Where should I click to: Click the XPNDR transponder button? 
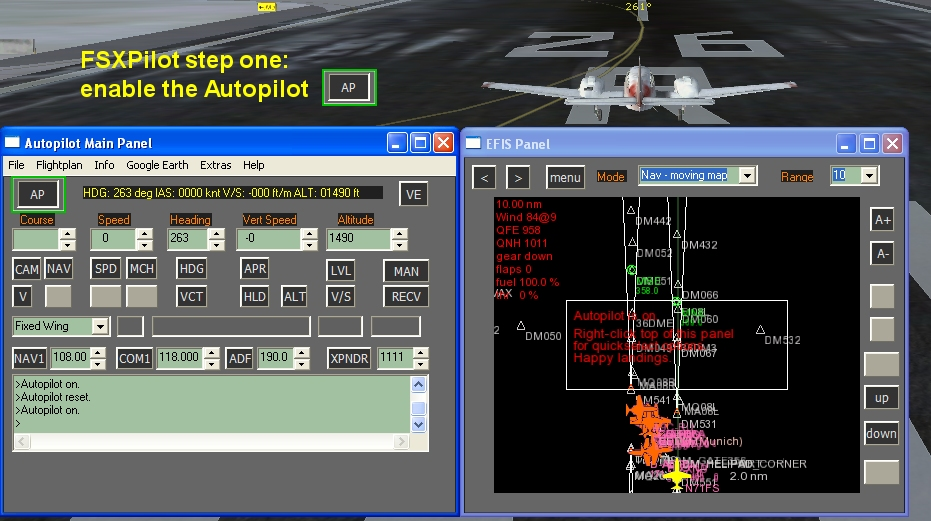tap(349, 358)
